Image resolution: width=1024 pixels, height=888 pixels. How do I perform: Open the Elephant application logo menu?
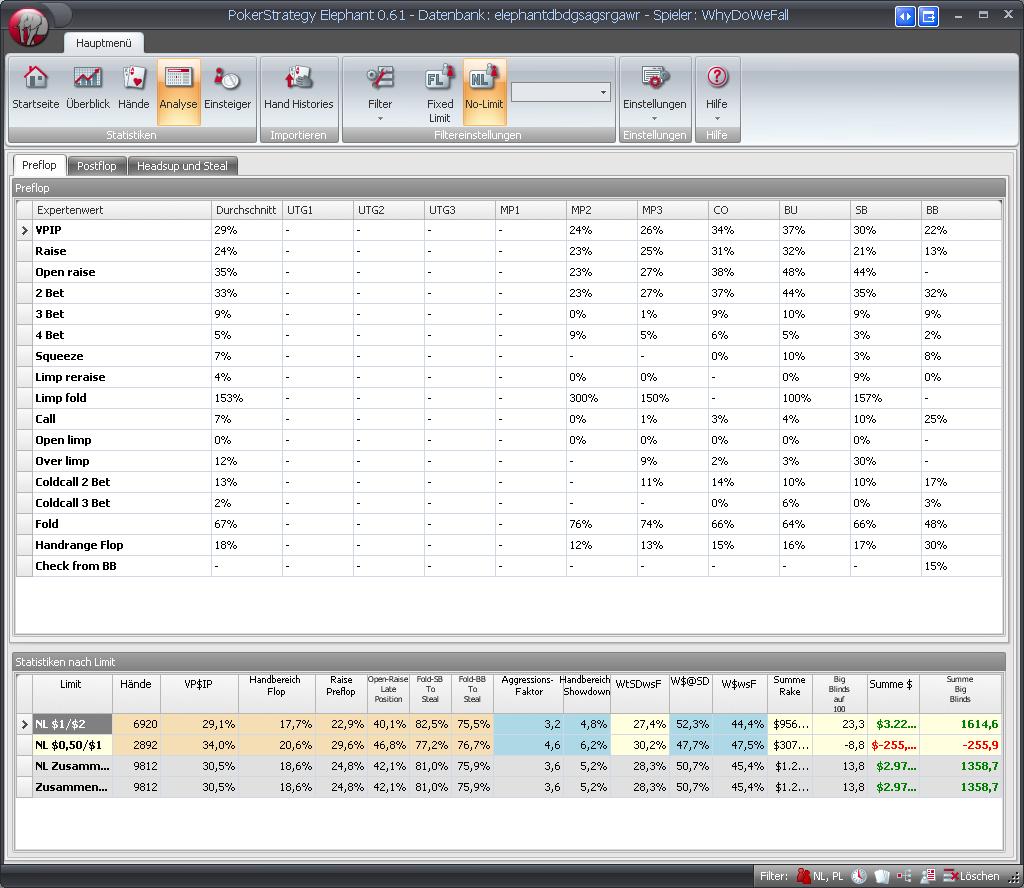pos(29,27)
